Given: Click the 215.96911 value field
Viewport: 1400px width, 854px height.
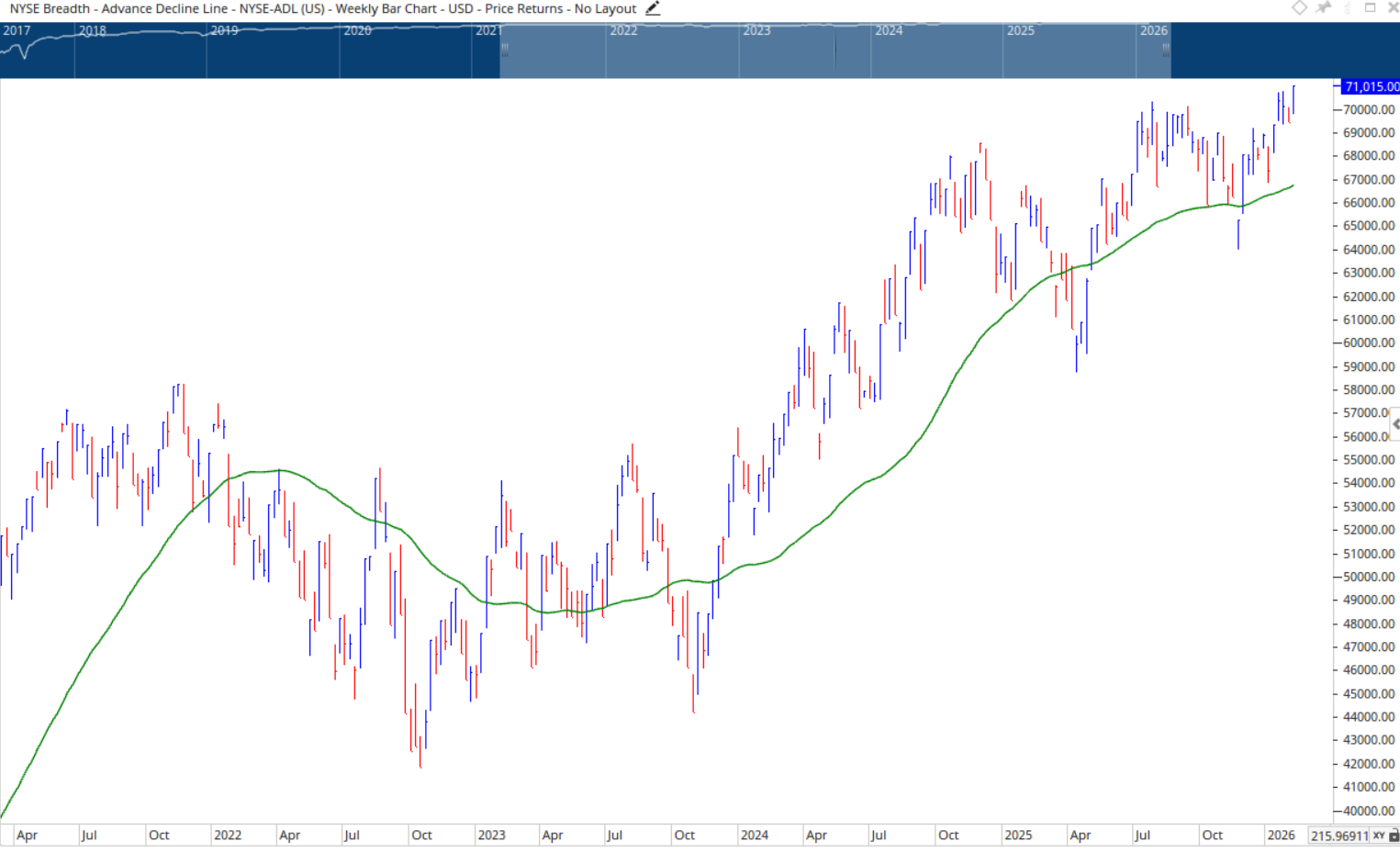Looking at the screenshot, I should 1339,836.
